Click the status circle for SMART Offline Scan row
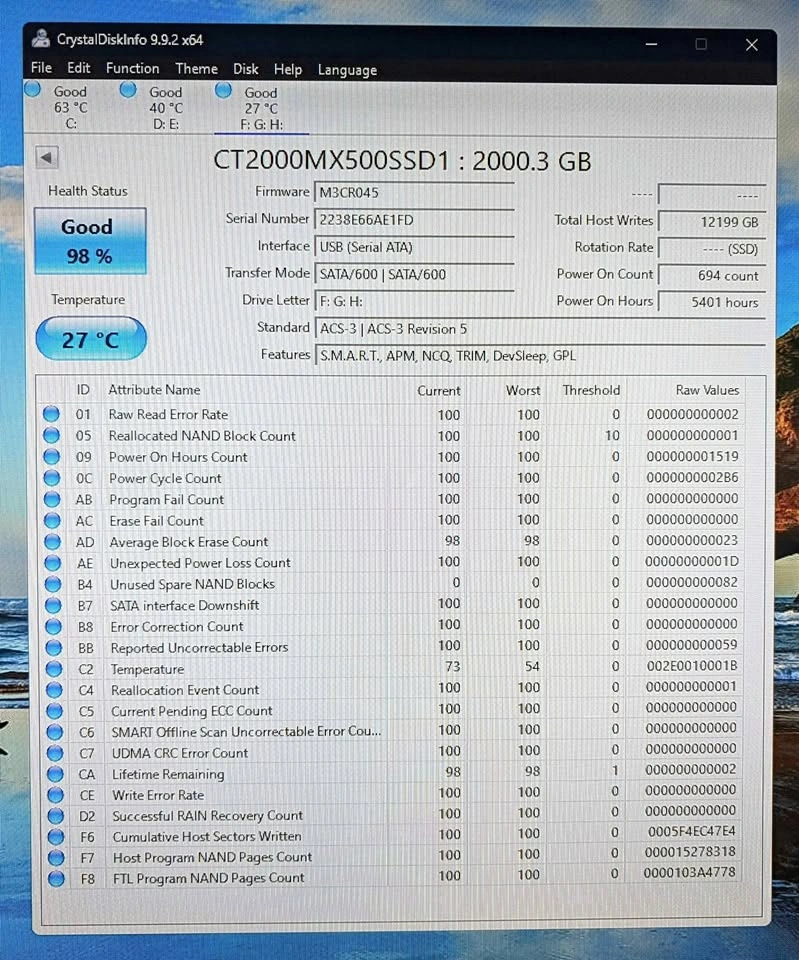799x960 pixels. coord(55,732)
